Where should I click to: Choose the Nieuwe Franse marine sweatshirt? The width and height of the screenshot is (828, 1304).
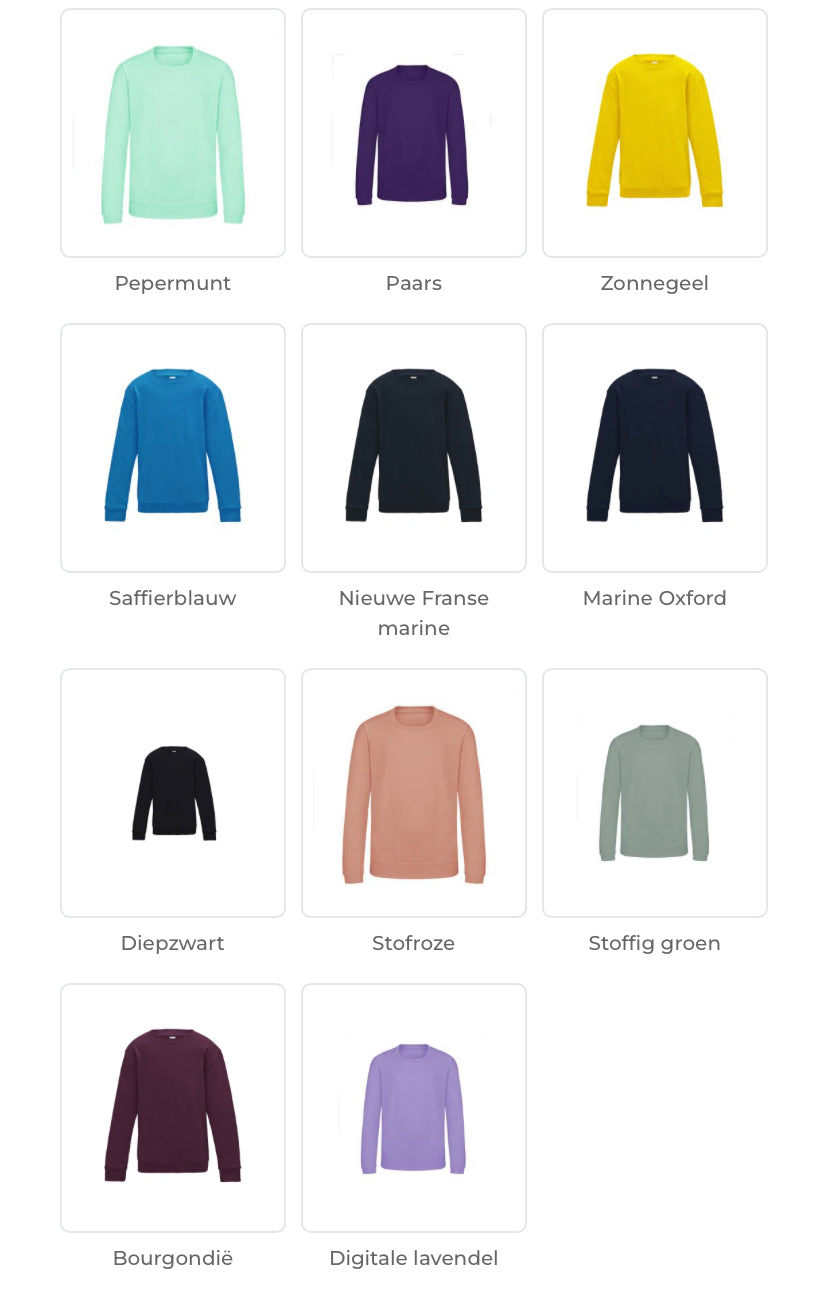tap(414, 448)
